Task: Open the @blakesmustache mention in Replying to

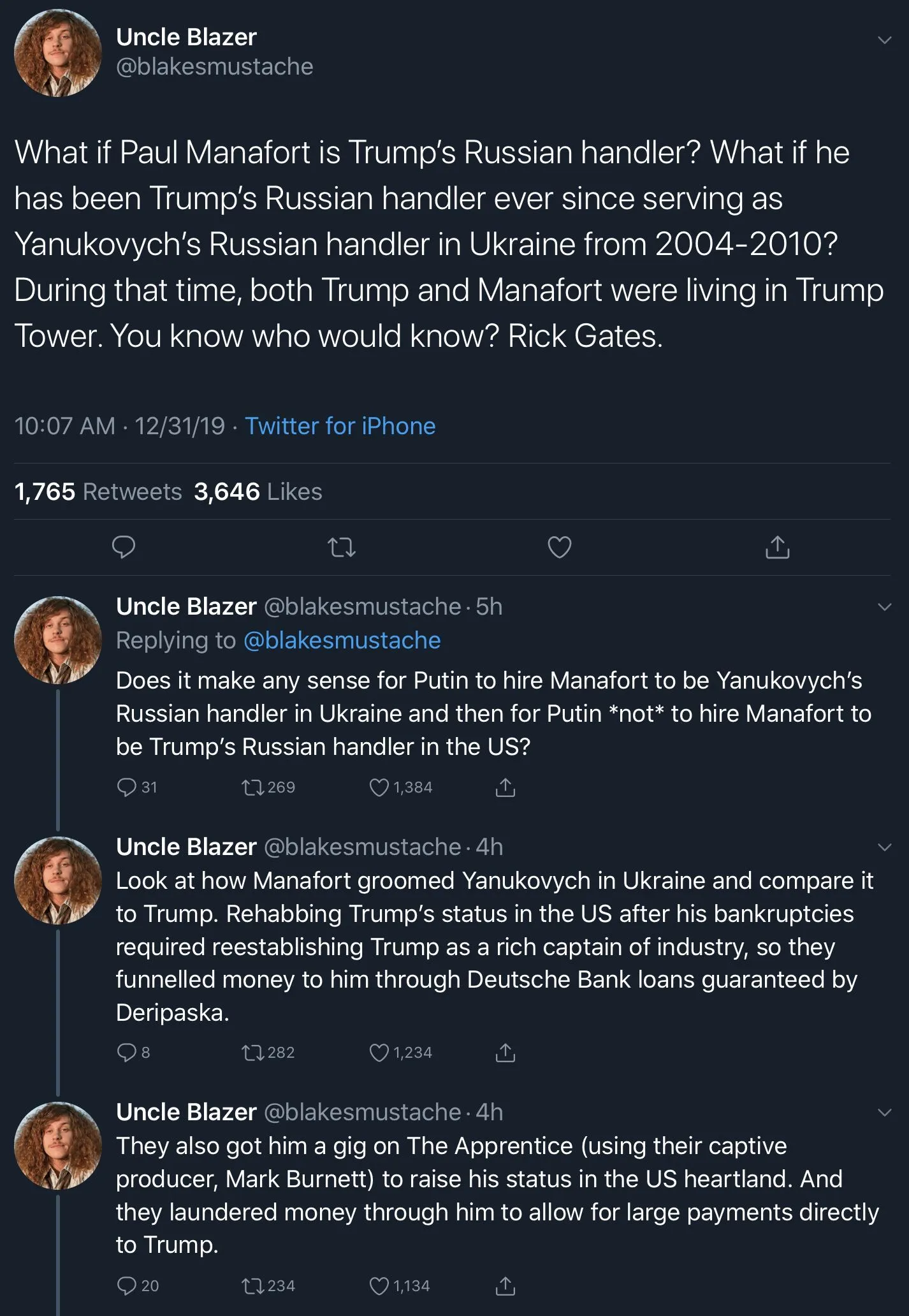Action: pos(342,640)
